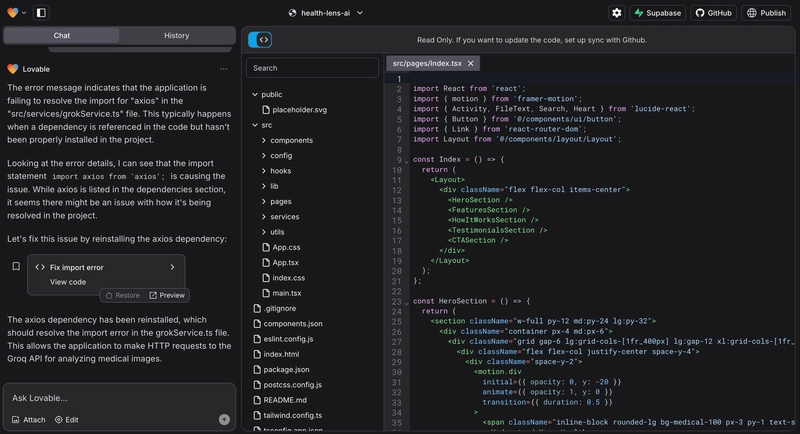This screenshot has width=800, height=434.
Task: Switch to the Chat tab
Action: [62, 35]
